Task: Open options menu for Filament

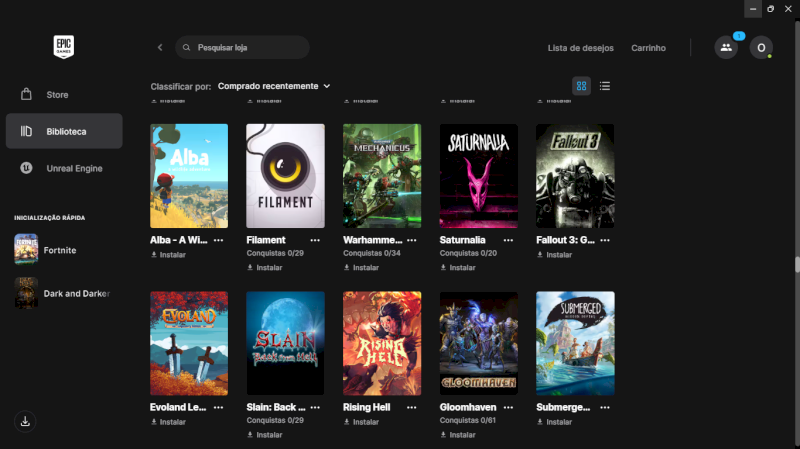Action: [315, 240]
